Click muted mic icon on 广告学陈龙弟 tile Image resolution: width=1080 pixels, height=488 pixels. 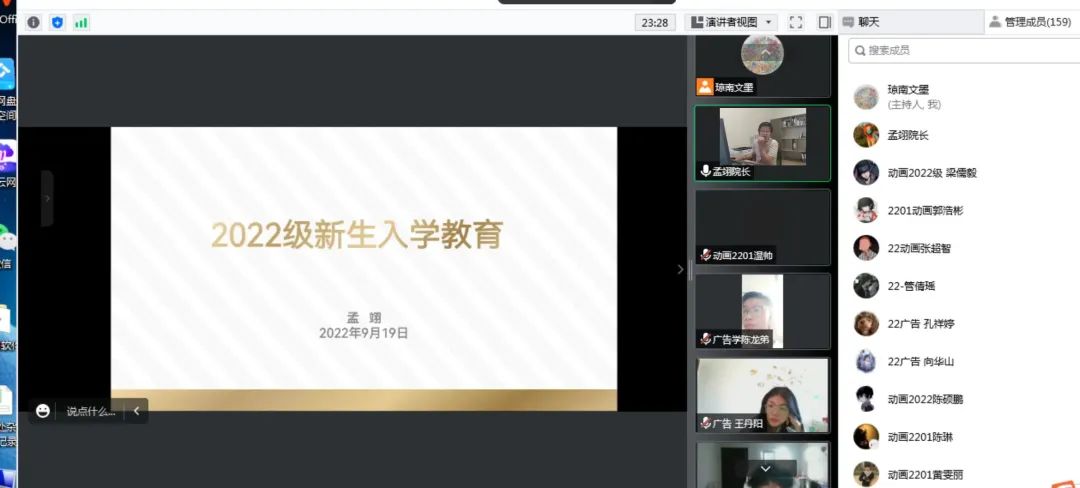pyautogui.click(x=705, y=339)
